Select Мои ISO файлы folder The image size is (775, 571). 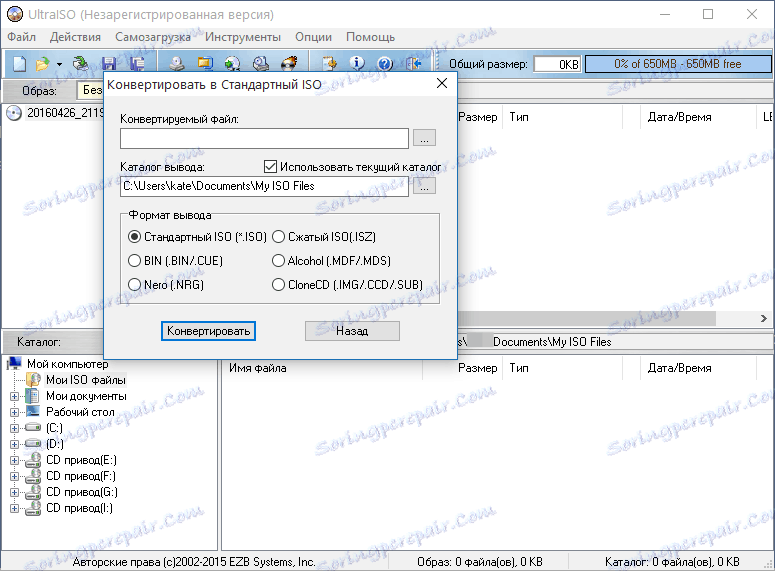point(86,380)
